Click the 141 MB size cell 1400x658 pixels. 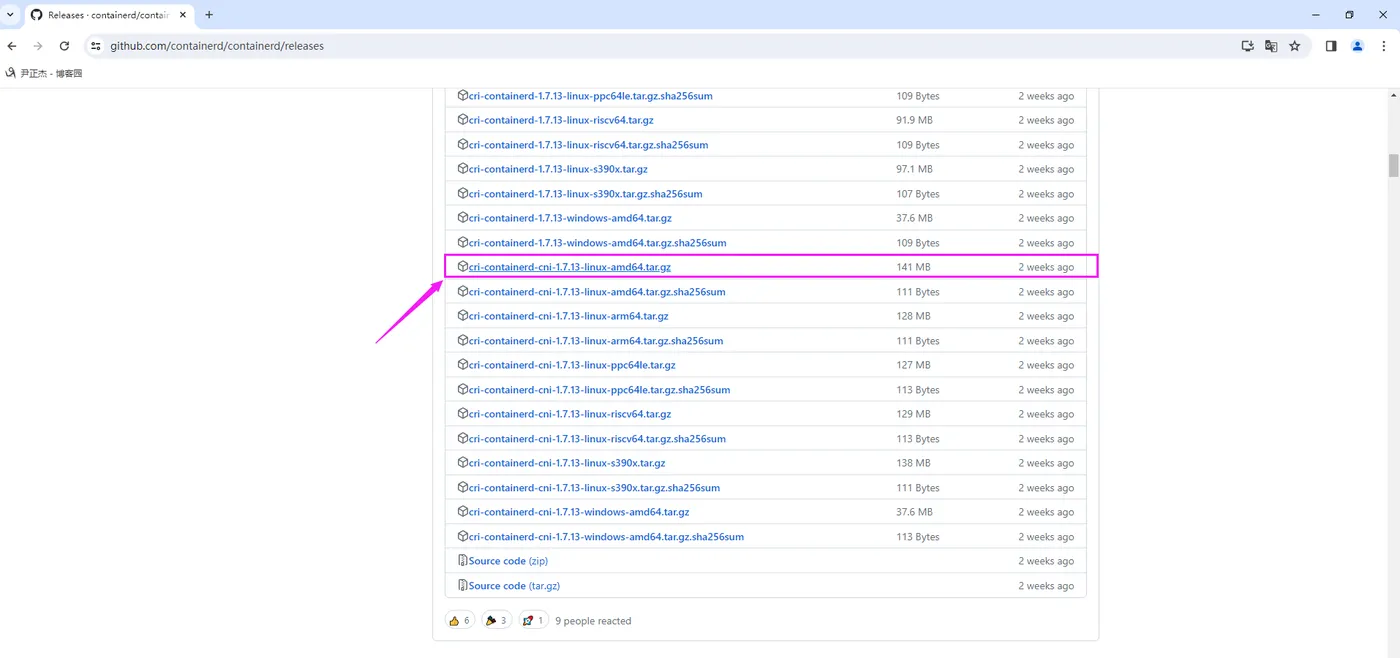pyautogui.click(x=913, y=267)
